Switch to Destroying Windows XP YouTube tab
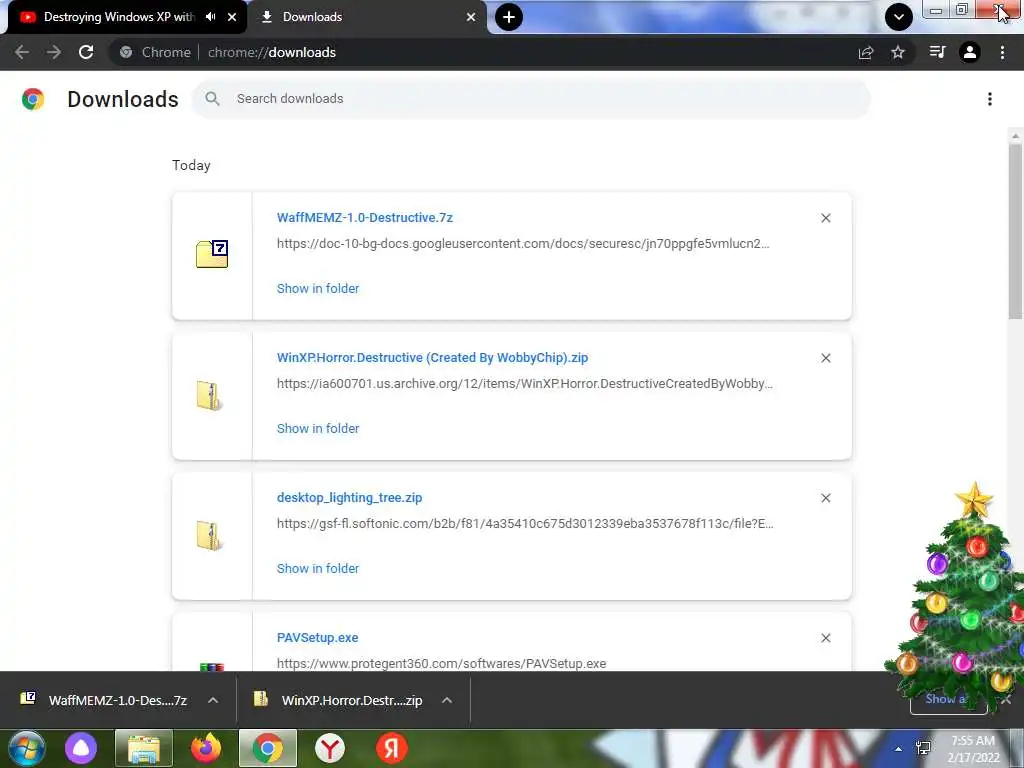This screenshot has height=768, width=1024. point(119,17)
